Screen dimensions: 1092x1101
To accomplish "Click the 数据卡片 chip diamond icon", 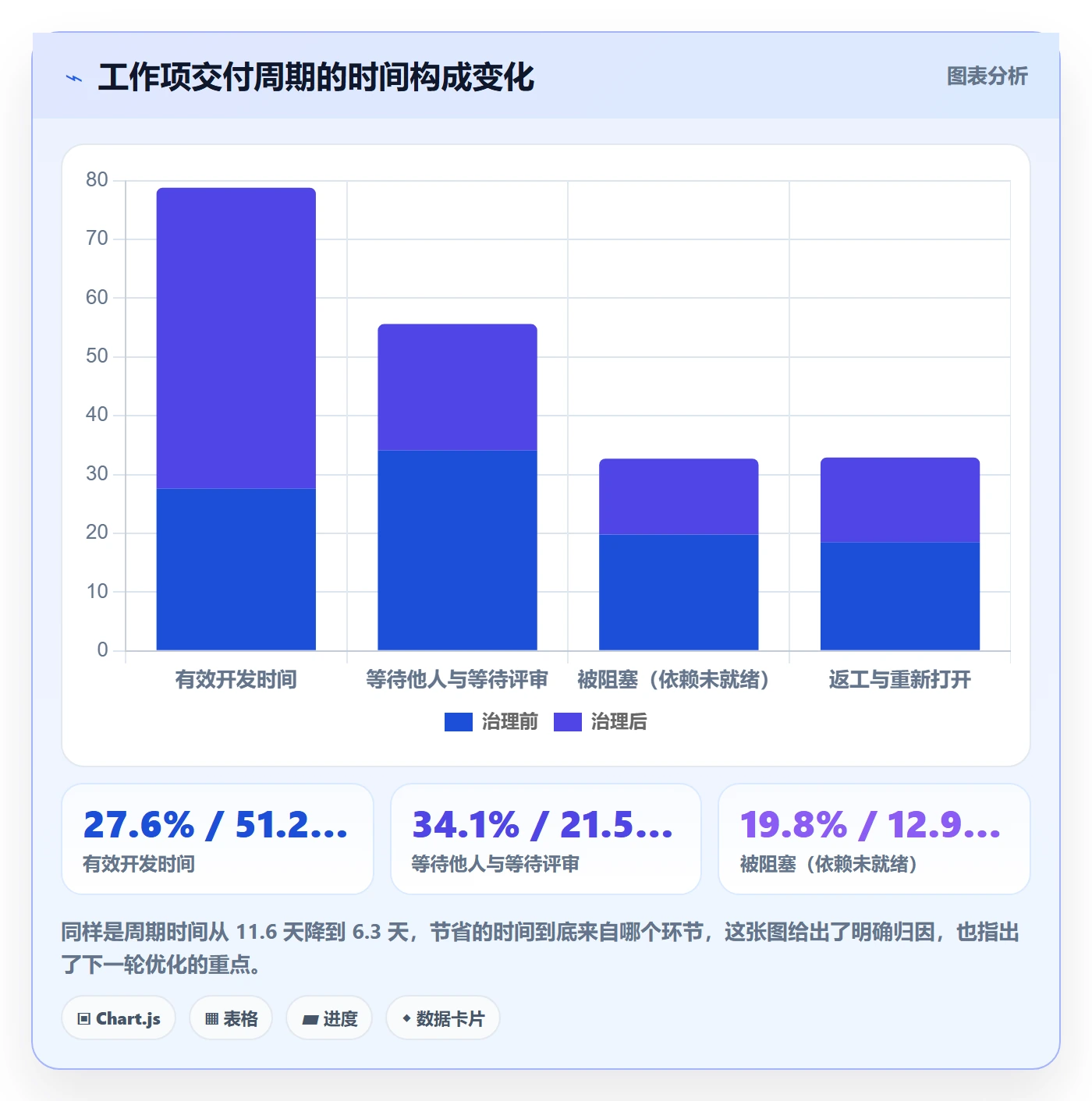I will (x=406, y=1018).
